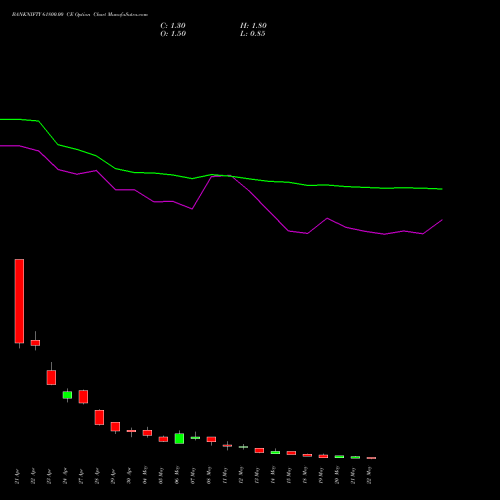Click the '06 May' date label
The width and height of the screenshot is (500, 500).
(x=177, y=476)
